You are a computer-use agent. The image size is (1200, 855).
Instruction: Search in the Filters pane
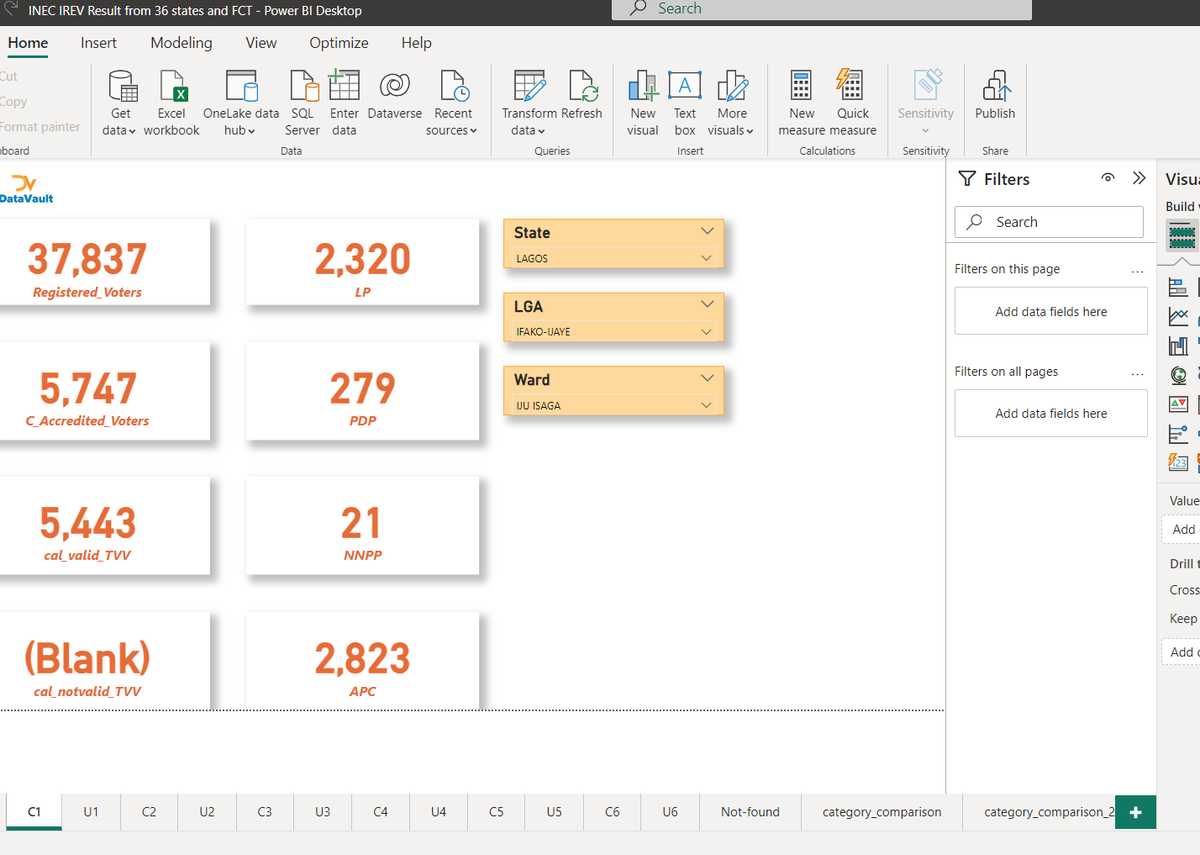tap(1049, 222)
